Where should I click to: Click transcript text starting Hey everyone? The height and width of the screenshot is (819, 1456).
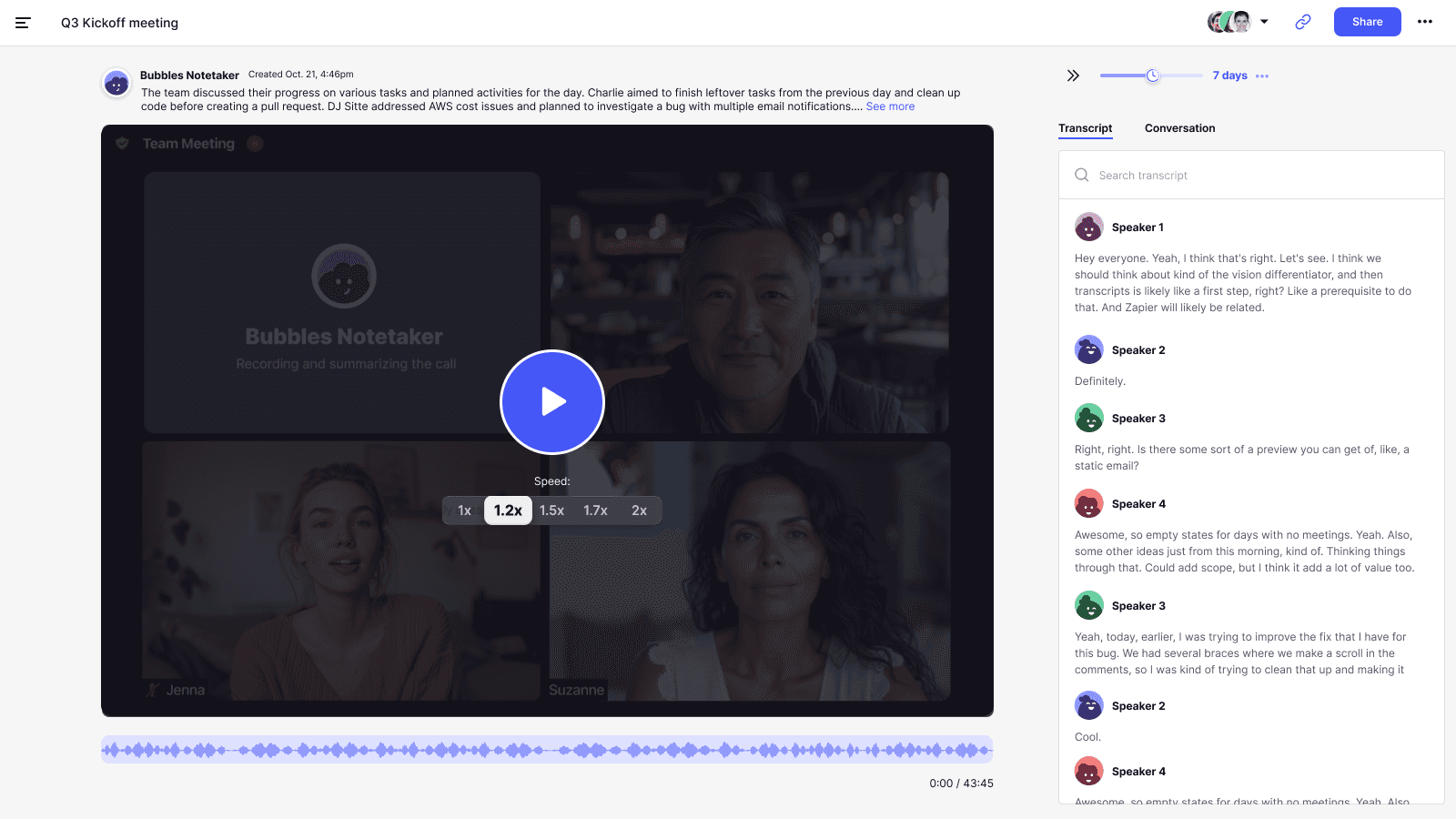click(x=1243, y=283)
